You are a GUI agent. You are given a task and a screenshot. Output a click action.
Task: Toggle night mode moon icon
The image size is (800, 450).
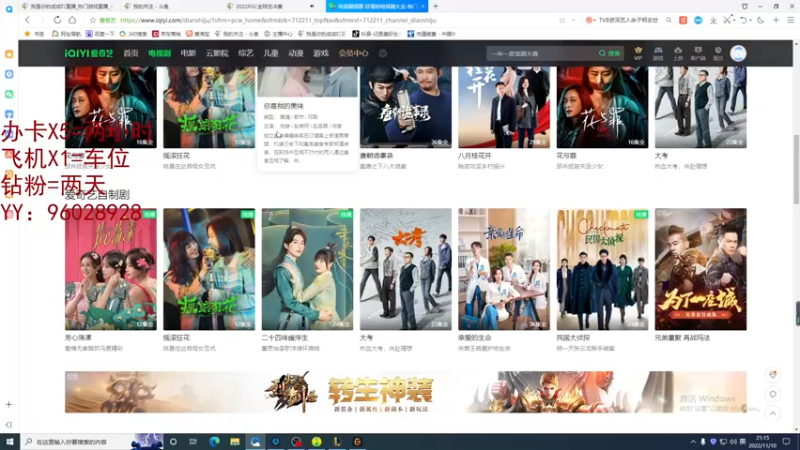pos(760,20)
